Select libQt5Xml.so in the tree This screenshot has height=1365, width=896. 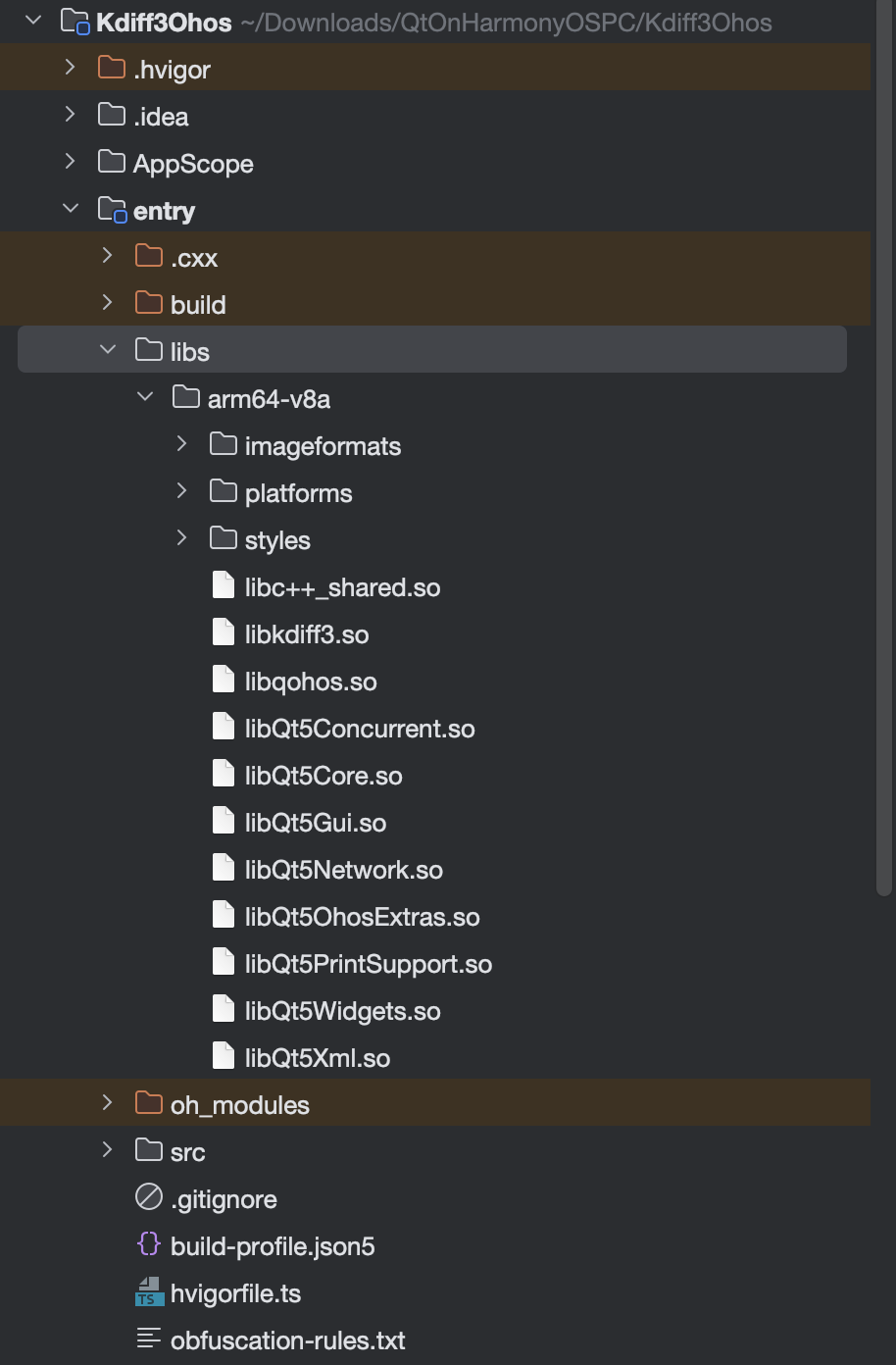click(x=318, y=1058)
